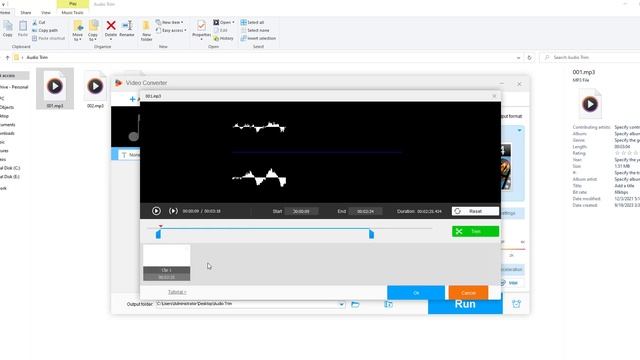Click the next-frame step play button
640x360 pixels.
tap(173, 211)
